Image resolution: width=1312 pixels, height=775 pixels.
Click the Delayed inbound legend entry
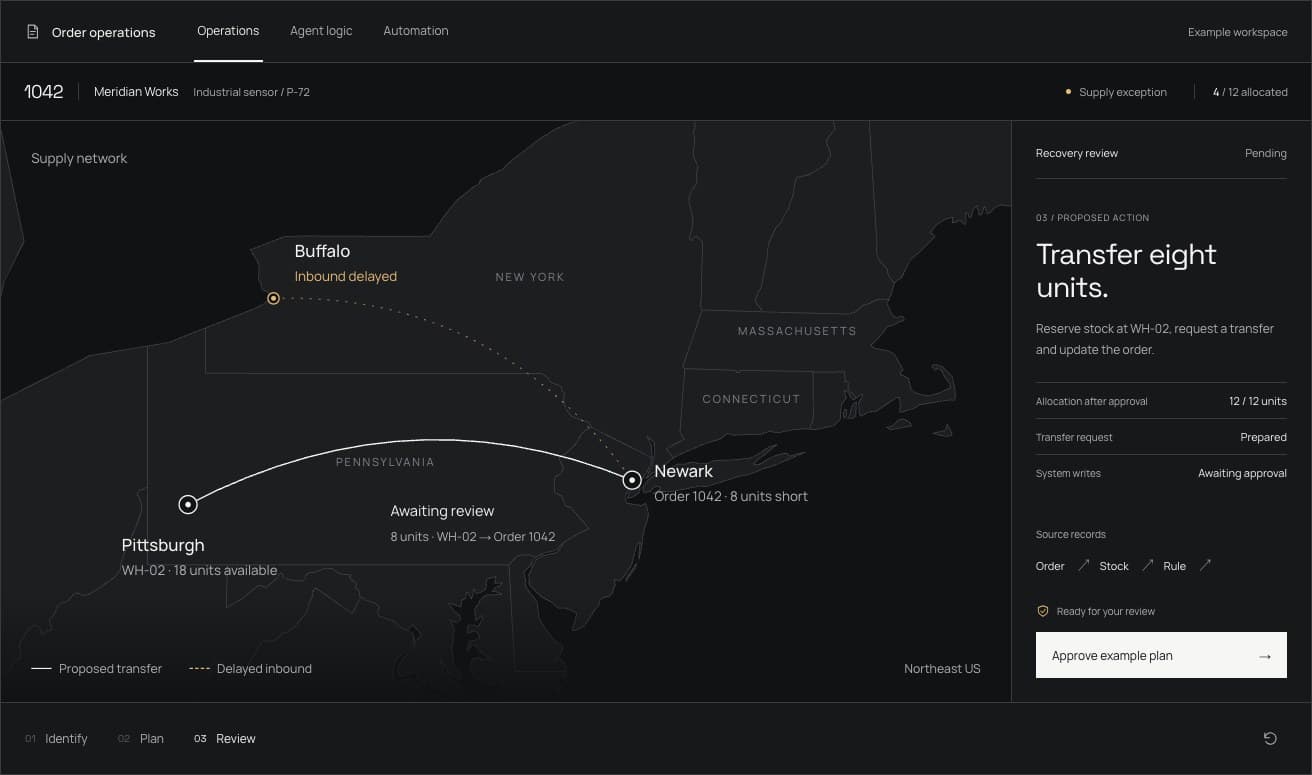251,668
